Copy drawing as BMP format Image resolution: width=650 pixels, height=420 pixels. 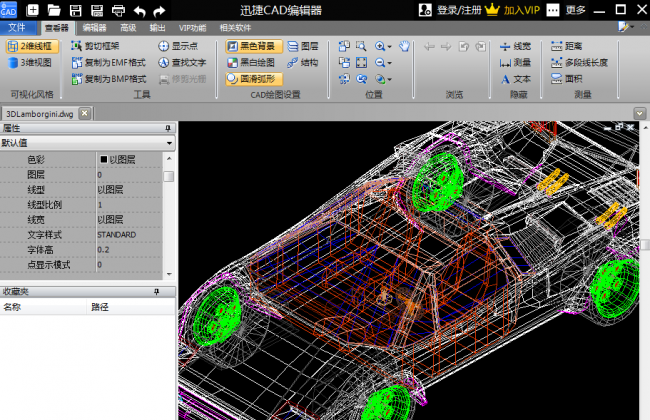(x=109, y=79)
